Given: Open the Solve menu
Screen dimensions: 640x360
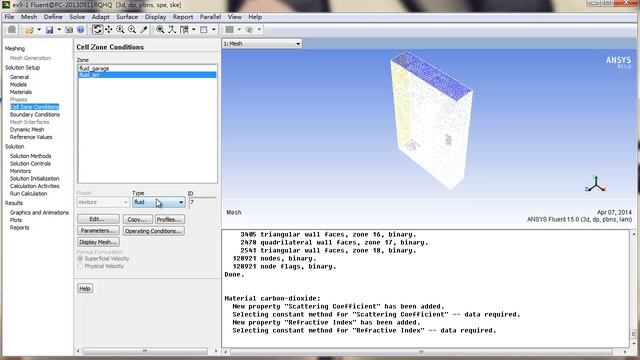Looking at the screenshot, I should (x=77, y=17).
